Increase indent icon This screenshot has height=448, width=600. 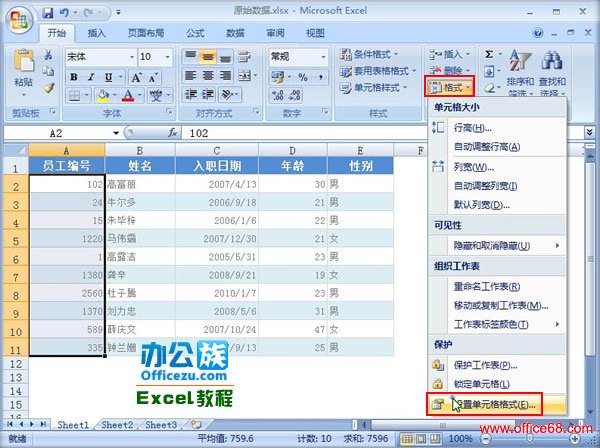(x=208, y=94)
